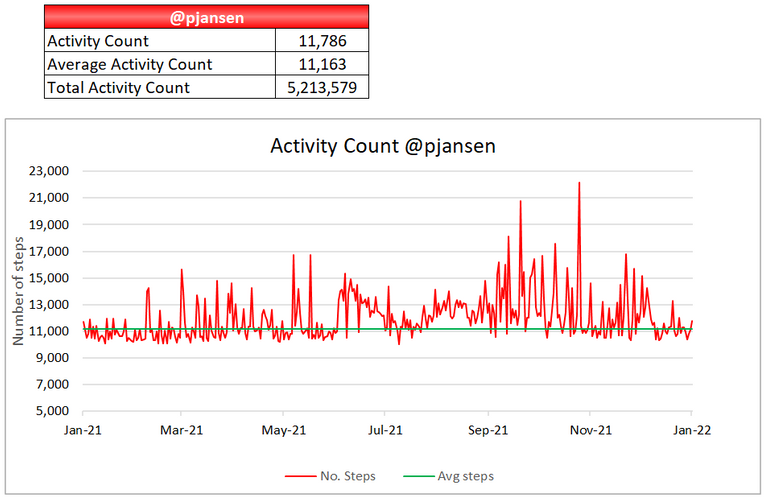768x501 pixels.
Task: Click the 7,000 y-axis label
Action: point(52,384)
